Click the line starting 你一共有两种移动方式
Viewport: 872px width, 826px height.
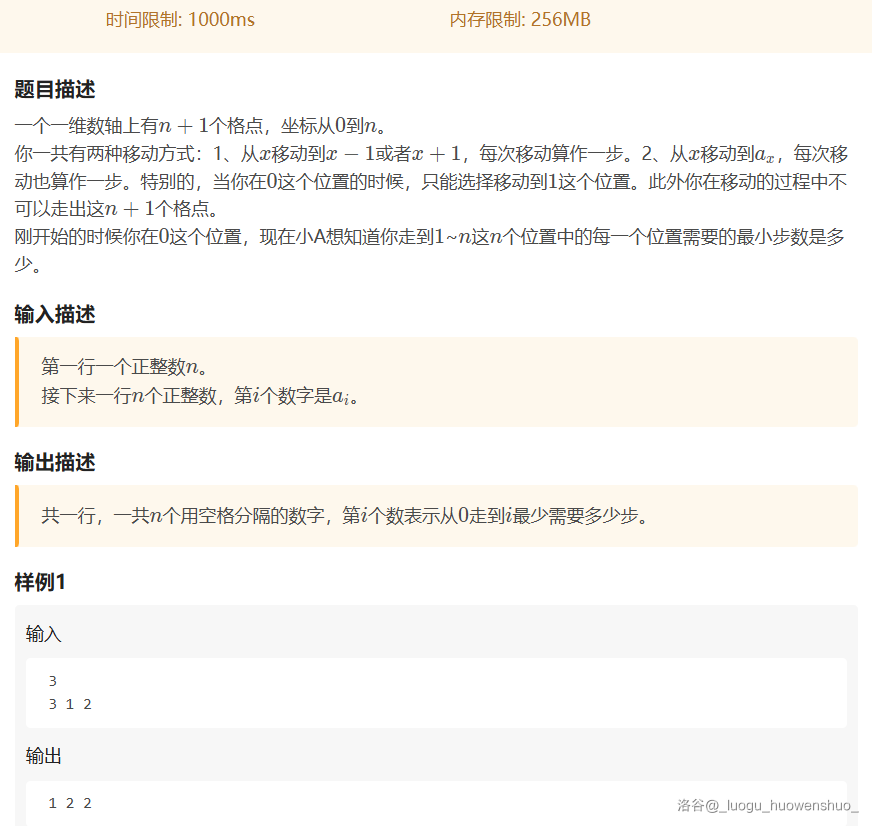tap(430, 154)
